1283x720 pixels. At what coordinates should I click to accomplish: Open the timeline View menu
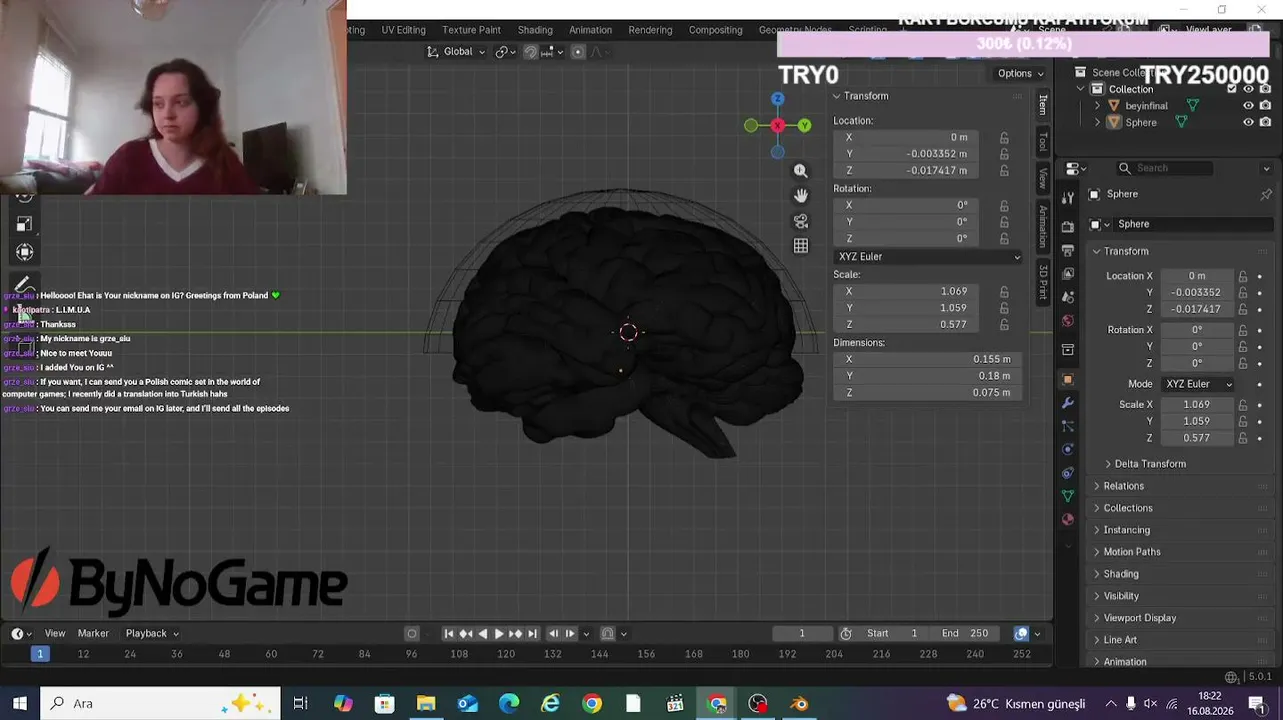point(55,633)
